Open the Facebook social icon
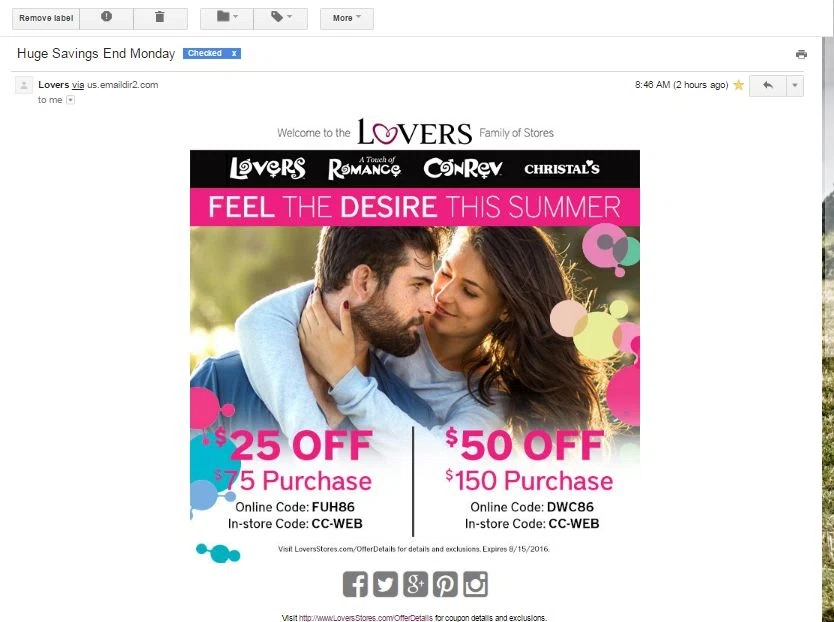834x622 pixels. point(355,584)
